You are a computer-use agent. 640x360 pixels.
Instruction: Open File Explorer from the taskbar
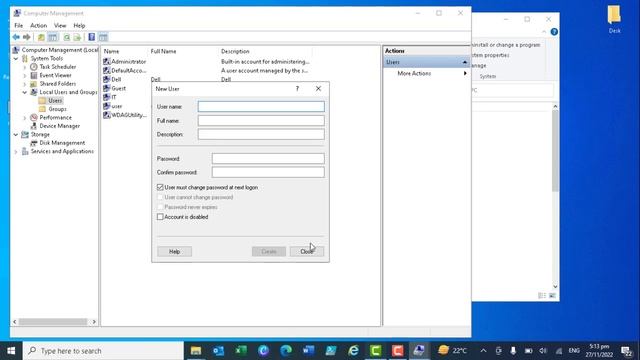point(196,350)
